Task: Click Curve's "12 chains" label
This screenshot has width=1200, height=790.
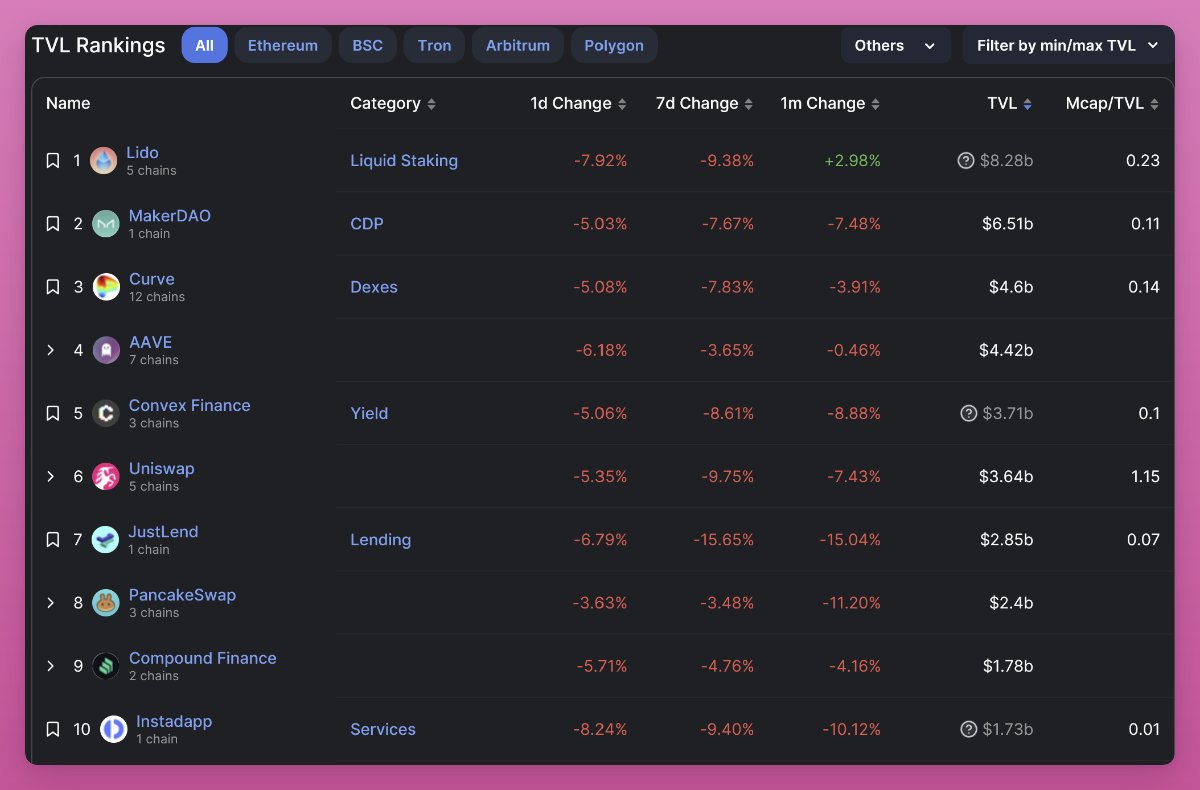Action: tap(157, 296)
